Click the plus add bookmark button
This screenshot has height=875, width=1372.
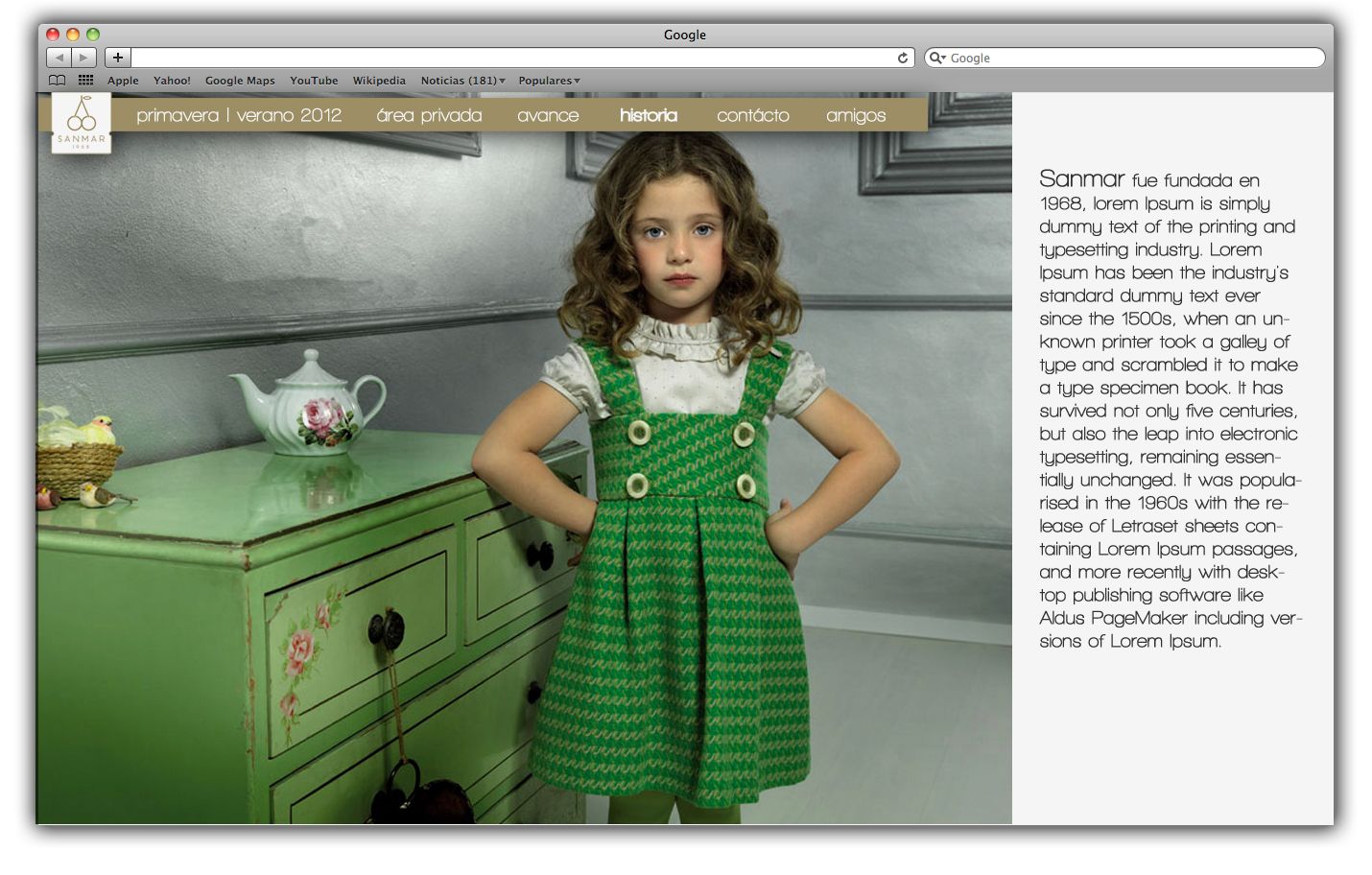tap(118, 58)
